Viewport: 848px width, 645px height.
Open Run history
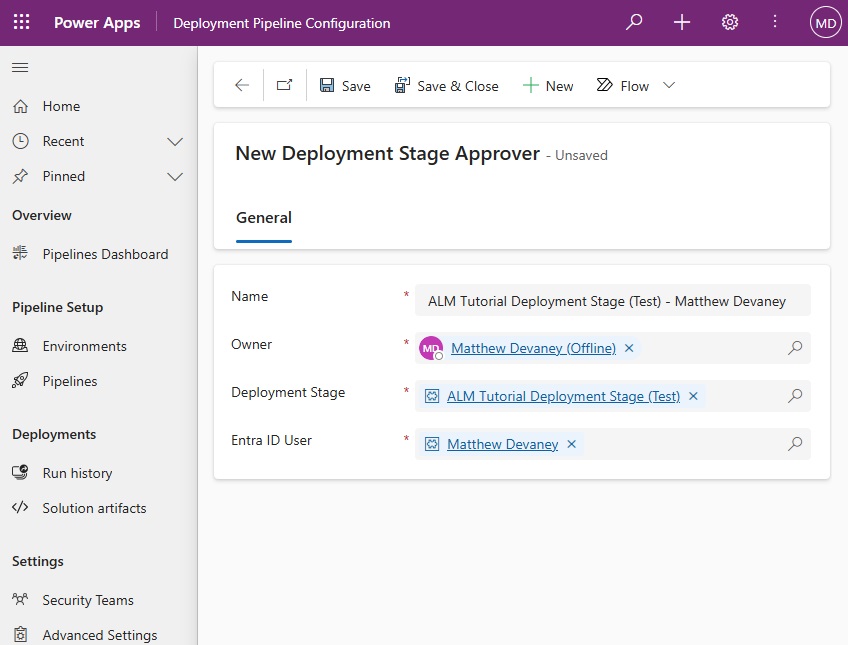(x=77, y=473)
